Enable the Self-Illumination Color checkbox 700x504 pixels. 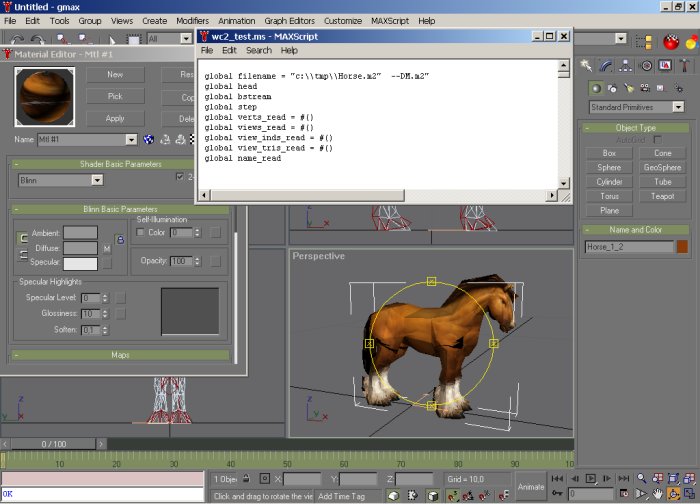pyautogui.click(x=140, y=232)
